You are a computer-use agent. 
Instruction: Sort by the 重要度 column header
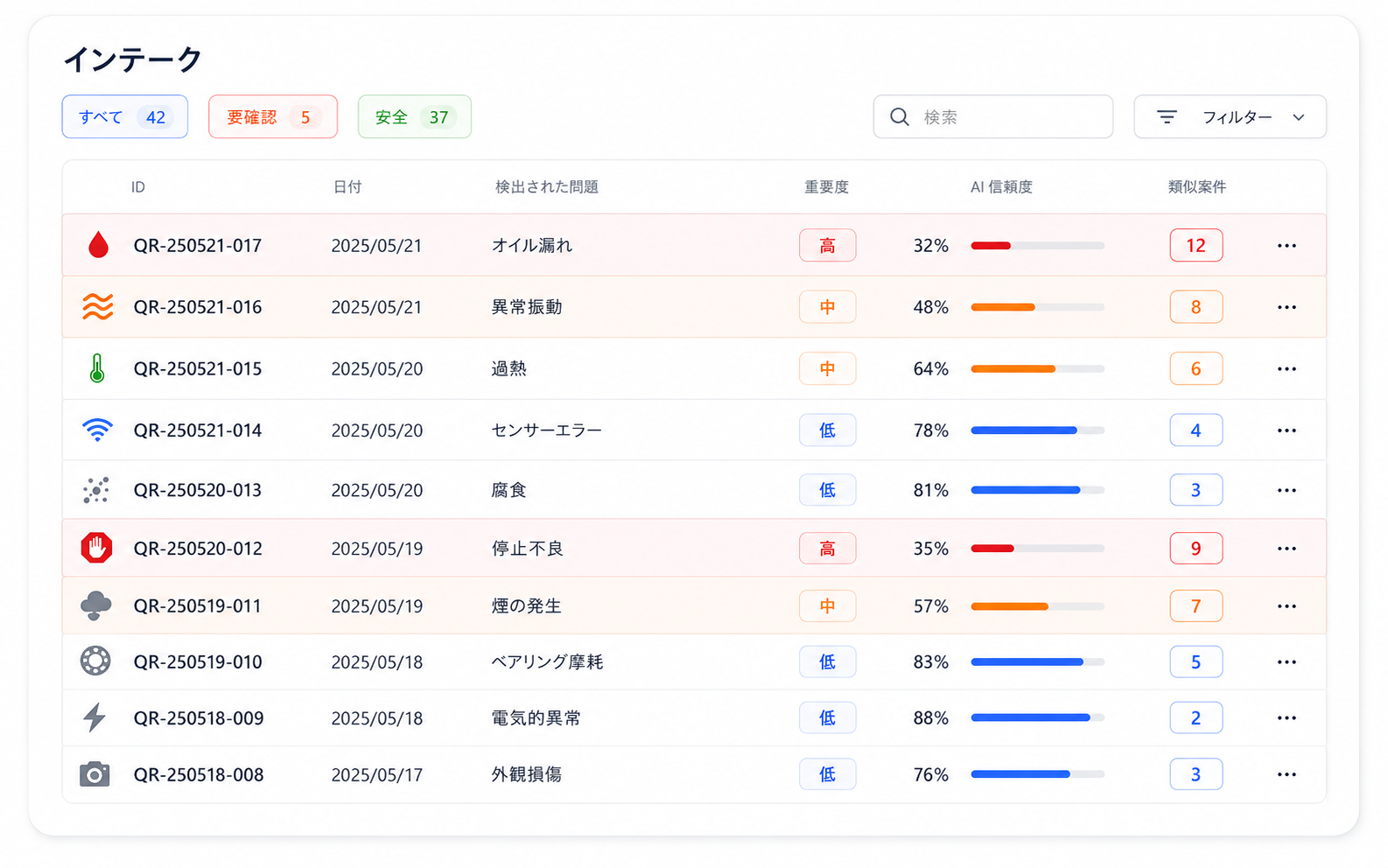[x=827, y=187]
